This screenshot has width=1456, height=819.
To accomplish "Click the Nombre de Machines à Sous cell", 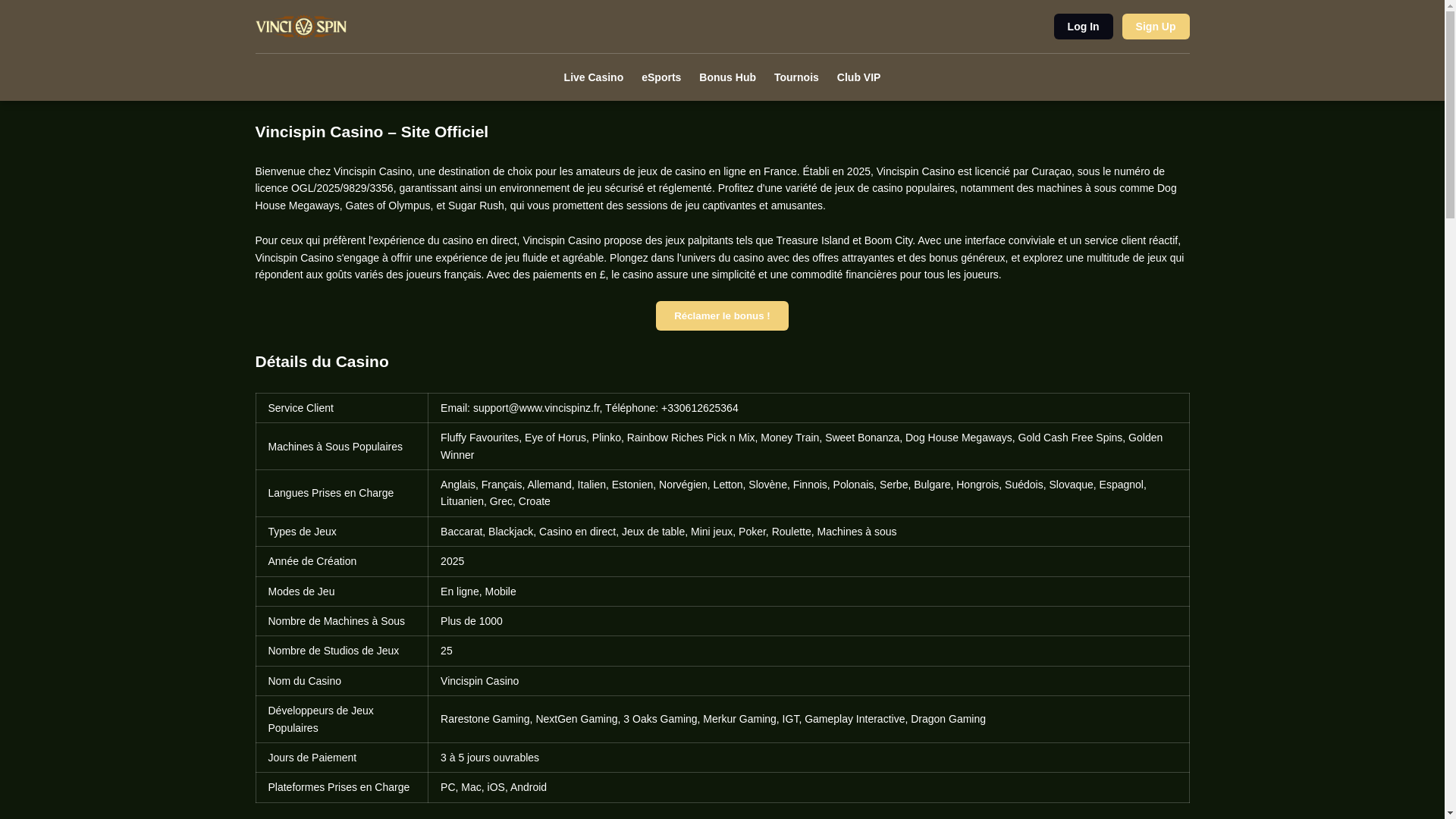I will point(342,621).
